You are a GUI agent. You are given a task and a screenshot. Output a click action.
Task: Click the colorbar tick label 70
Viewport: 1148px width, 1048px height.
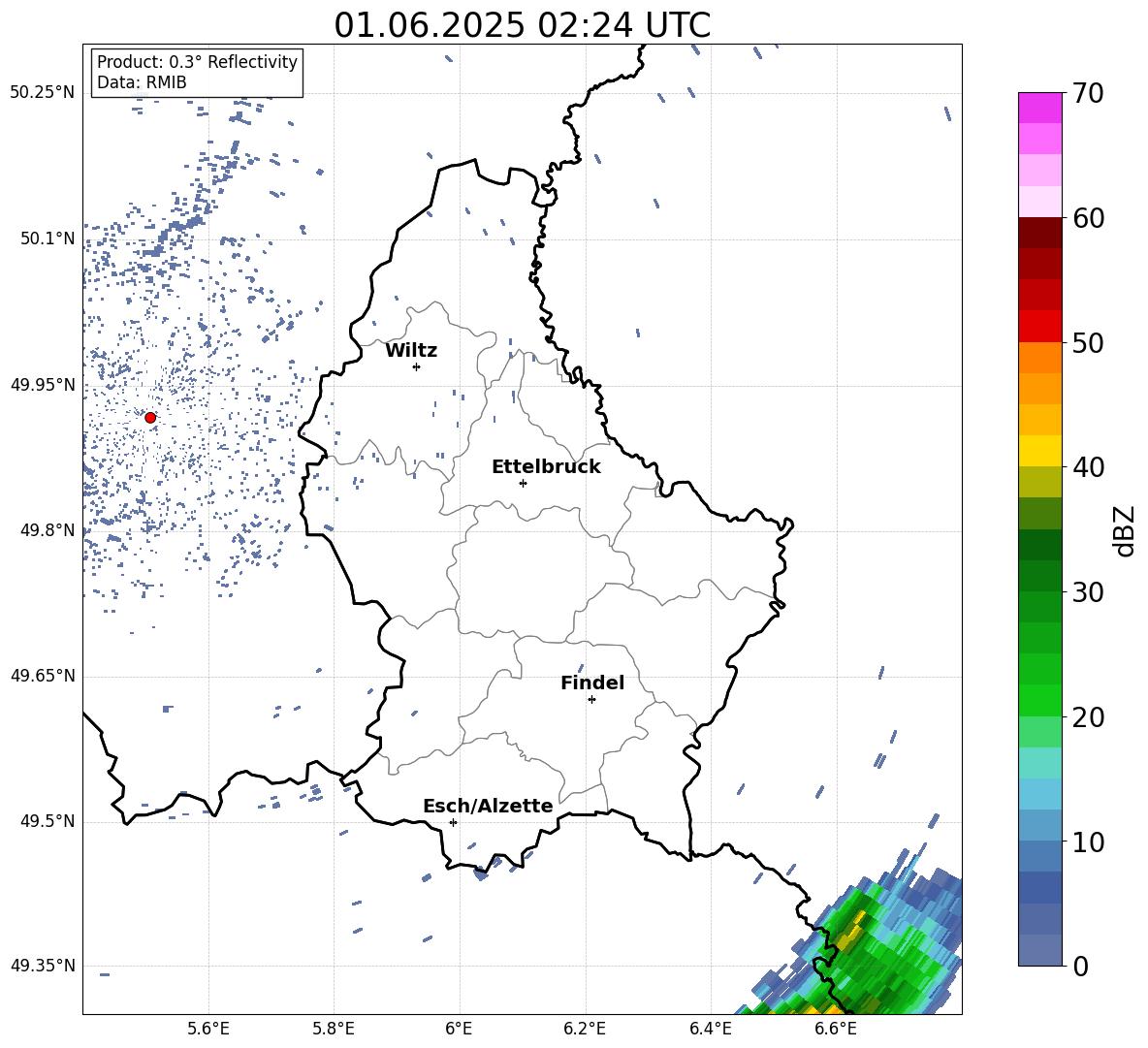point(1088,94)
